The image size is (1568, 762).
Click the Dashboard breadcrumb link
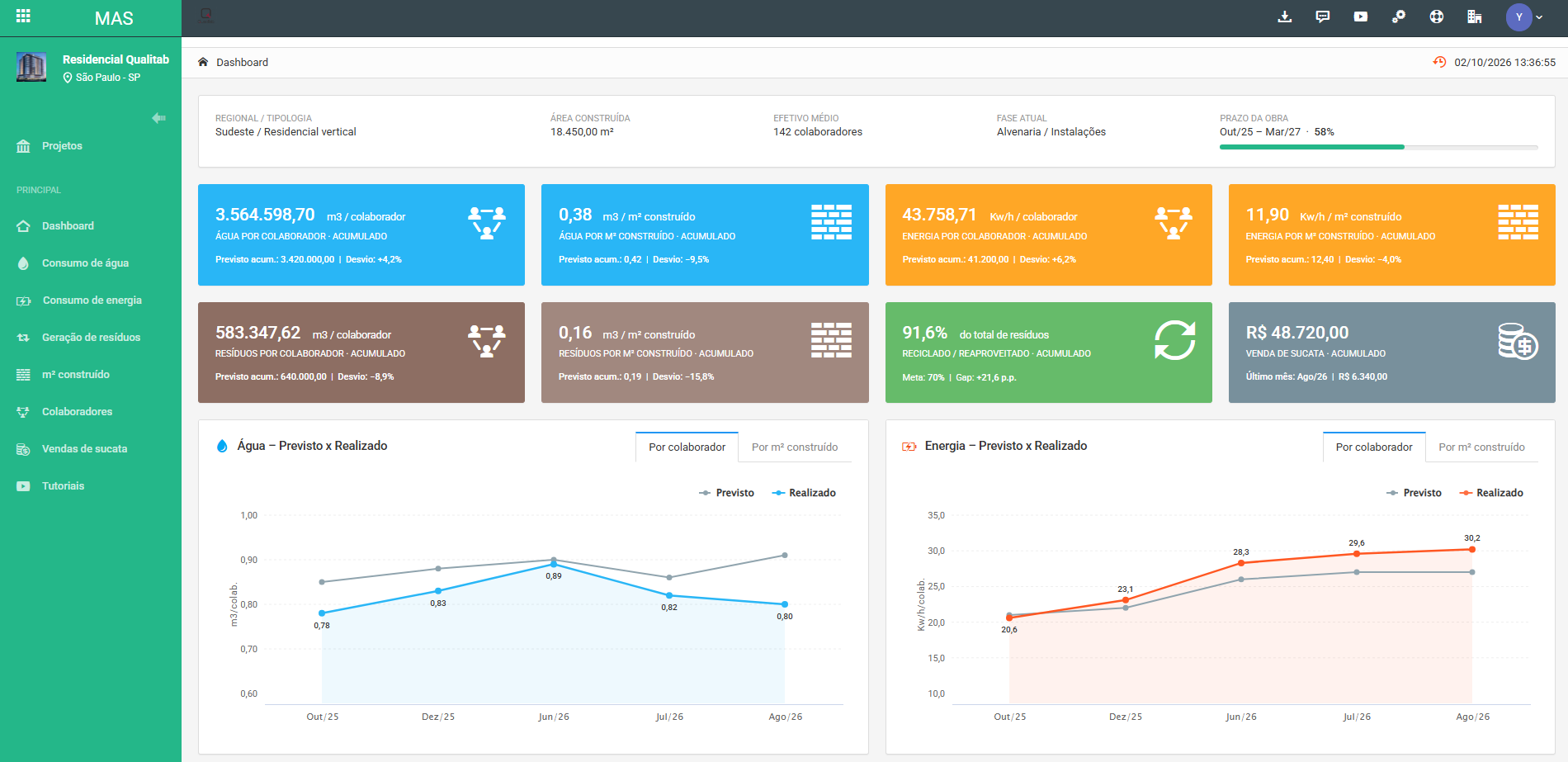coord(242,63)
